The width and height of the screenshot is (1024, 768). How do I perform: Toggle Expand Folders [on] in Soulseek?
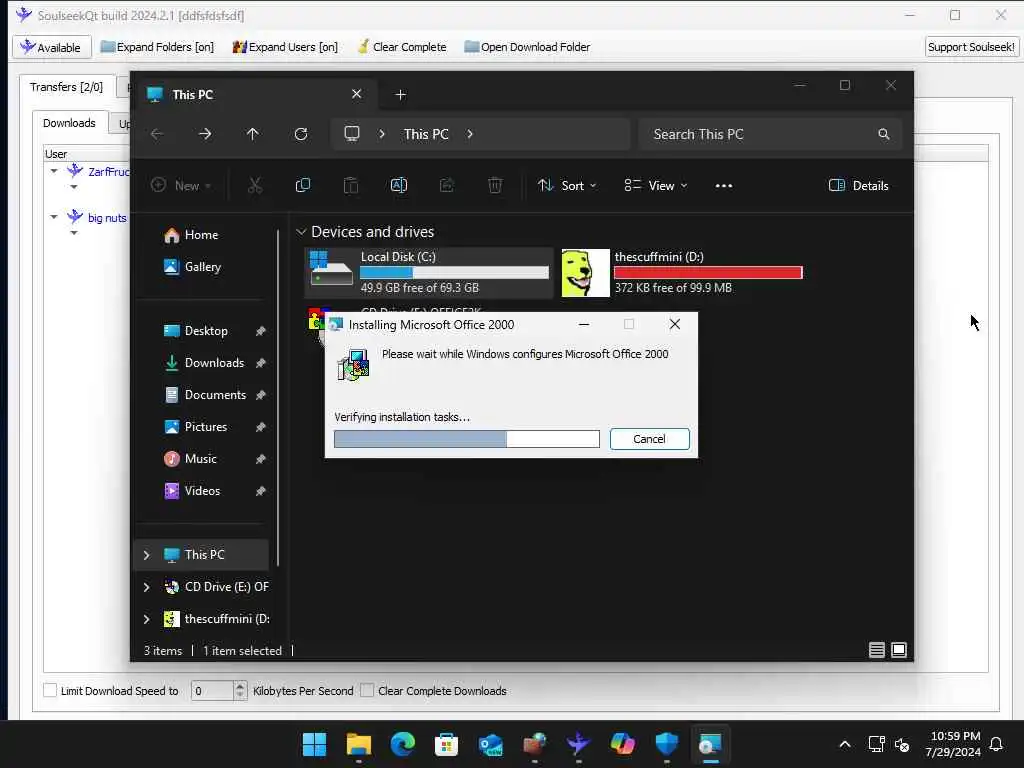point(157,47)
